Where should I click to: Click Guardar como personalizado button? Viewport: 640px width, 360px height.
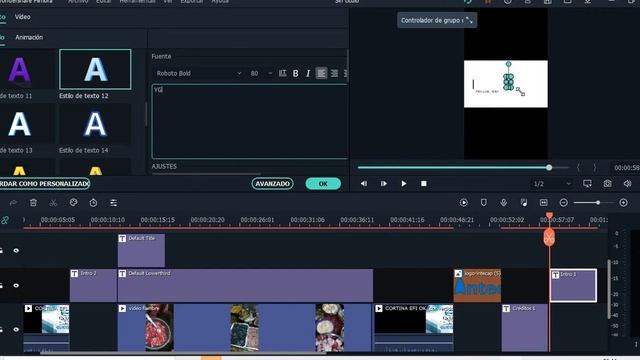[x=44, y=184]
